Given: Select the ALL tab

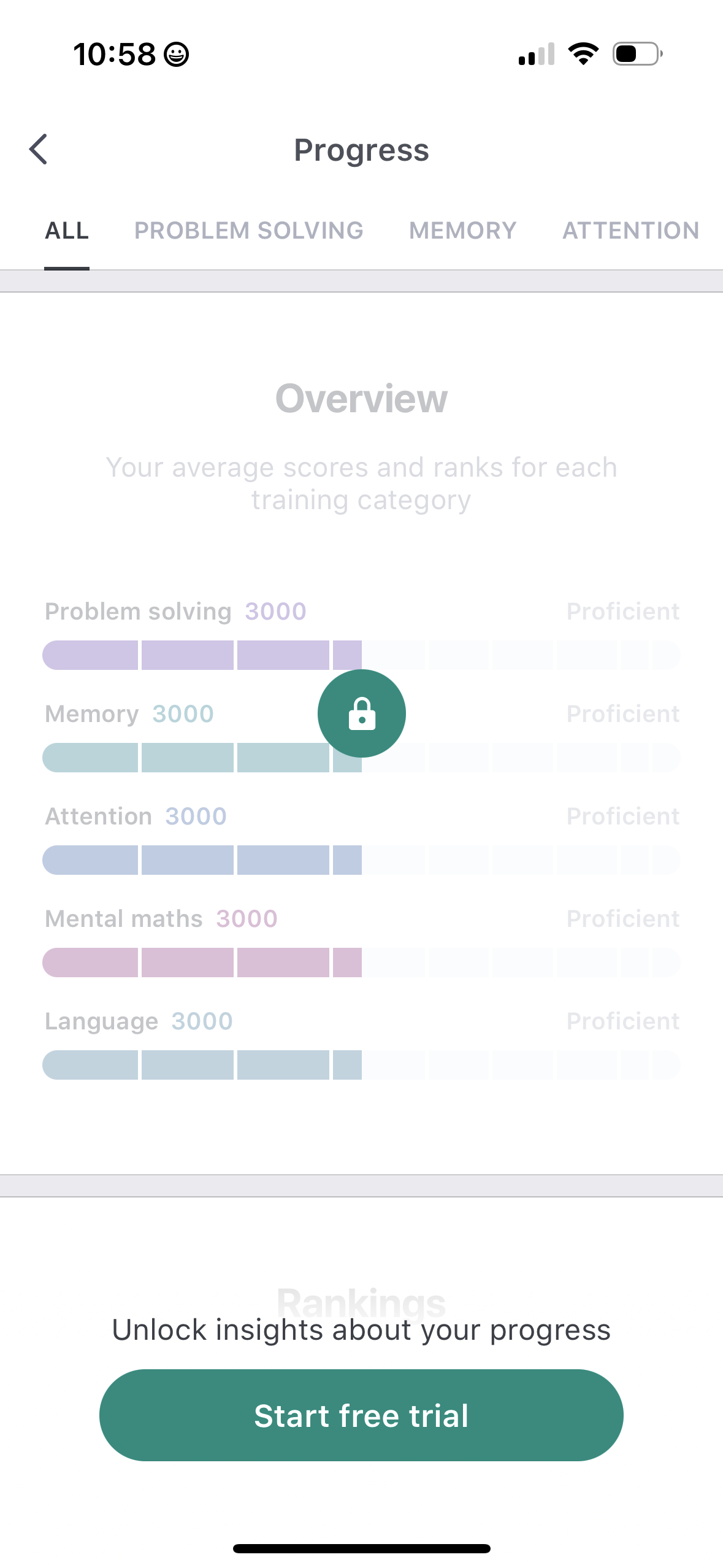Looking at the screenshot, I should pos(67,231).
